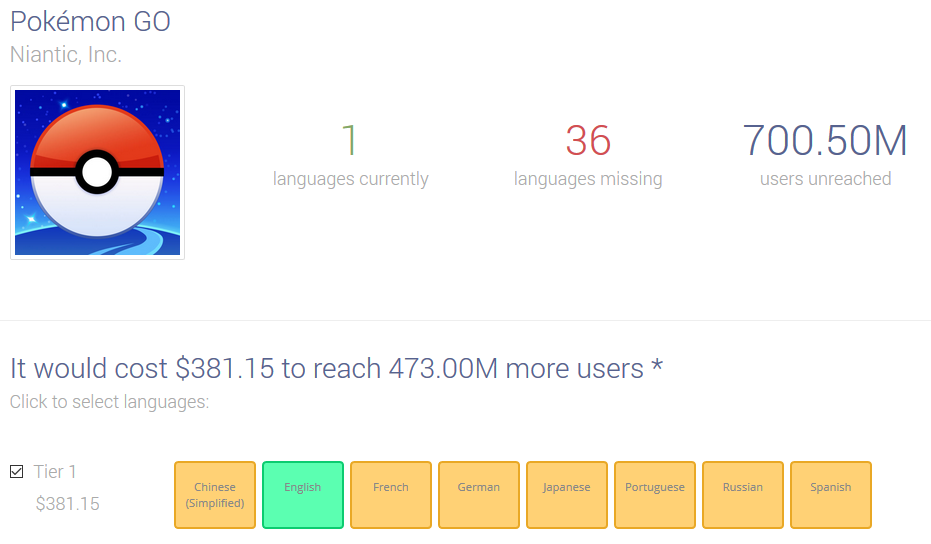Click the 'It would cost $381.15' heading

point(336,368)
